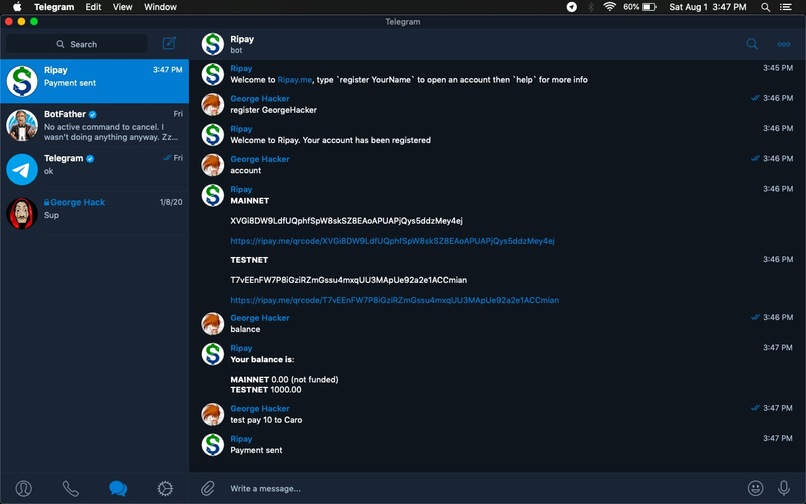Click the Telegram menu bar status icon
Image resolution: width=806 pixels, height=504 pixels.
(x=571, y=7)
